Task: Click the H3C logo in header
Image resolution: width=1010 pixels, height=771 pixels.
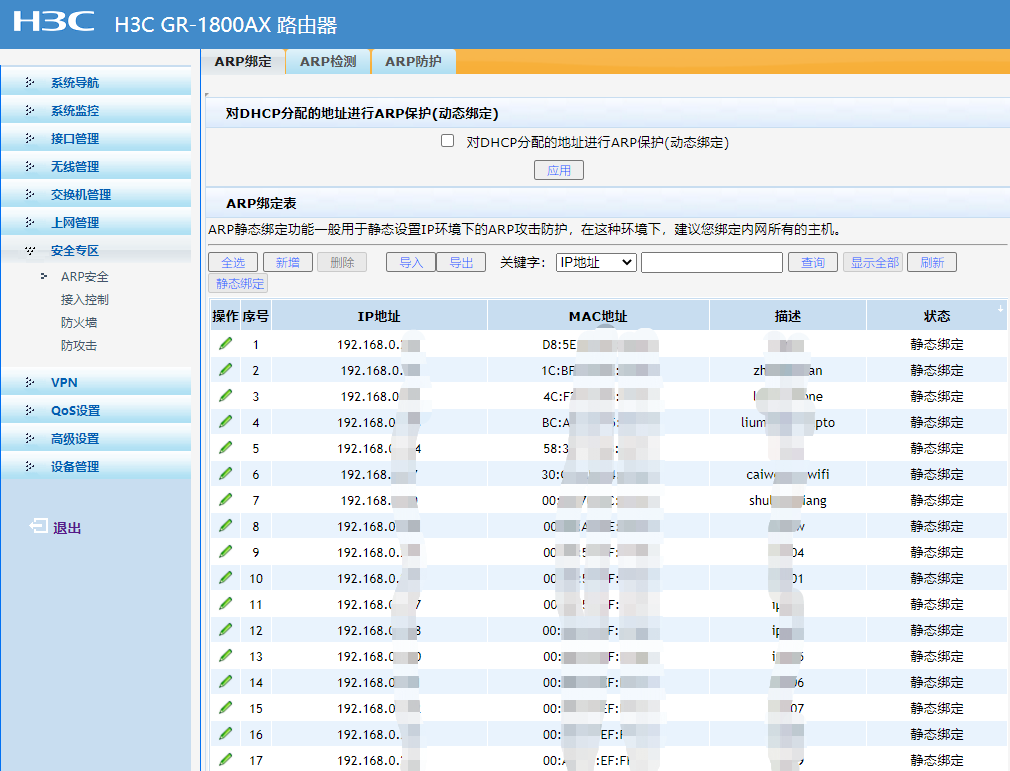Action: pos(54,22)
